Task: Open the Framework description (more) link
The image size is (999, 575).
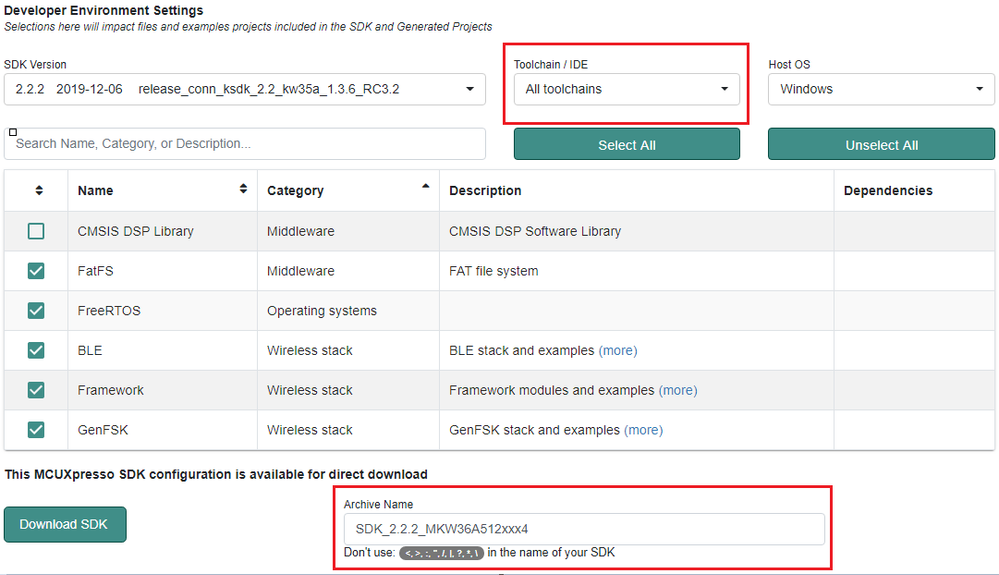Action: point(678,390)
